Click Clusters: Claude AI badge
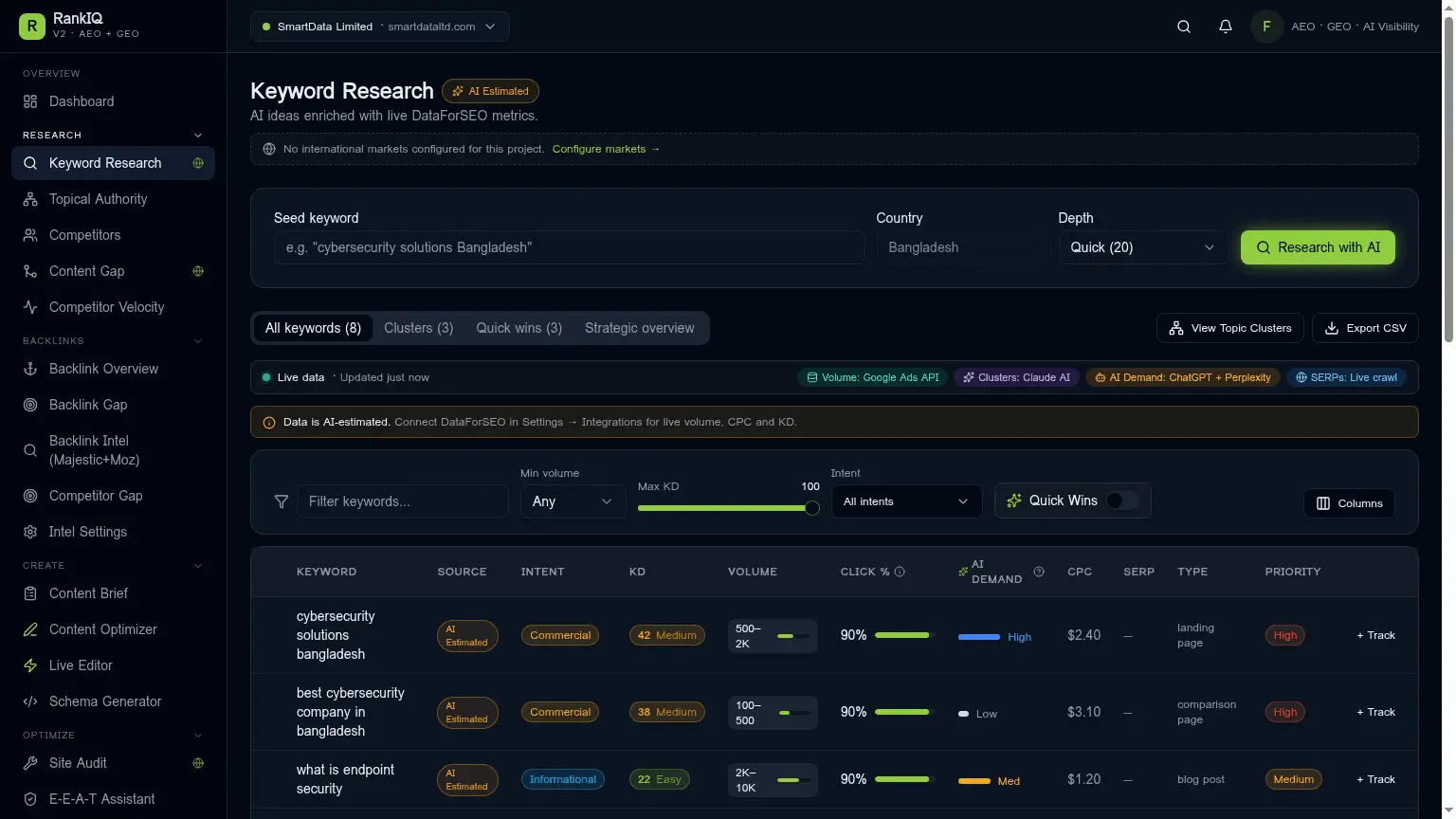 click(1016, 377)
